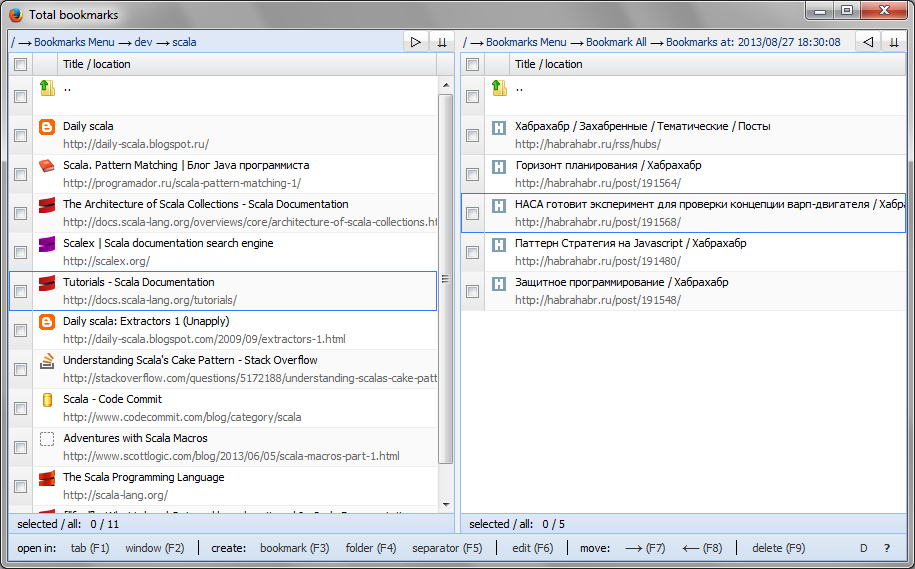
Task: Create a separator (F5)
Action: click(x=447, y=548)
